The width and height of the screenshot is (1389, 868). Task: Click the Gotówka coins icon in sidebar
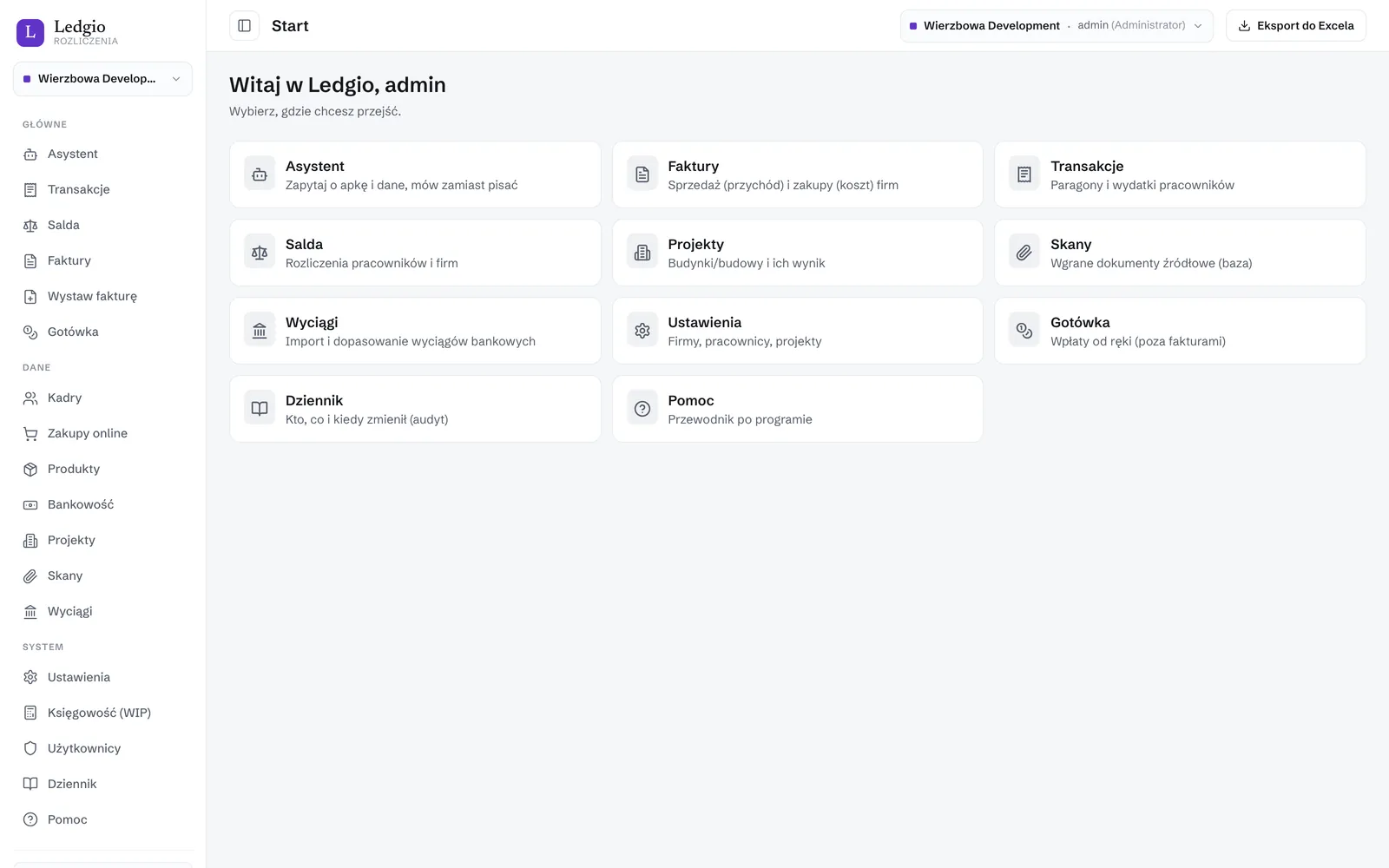[30, 332]
